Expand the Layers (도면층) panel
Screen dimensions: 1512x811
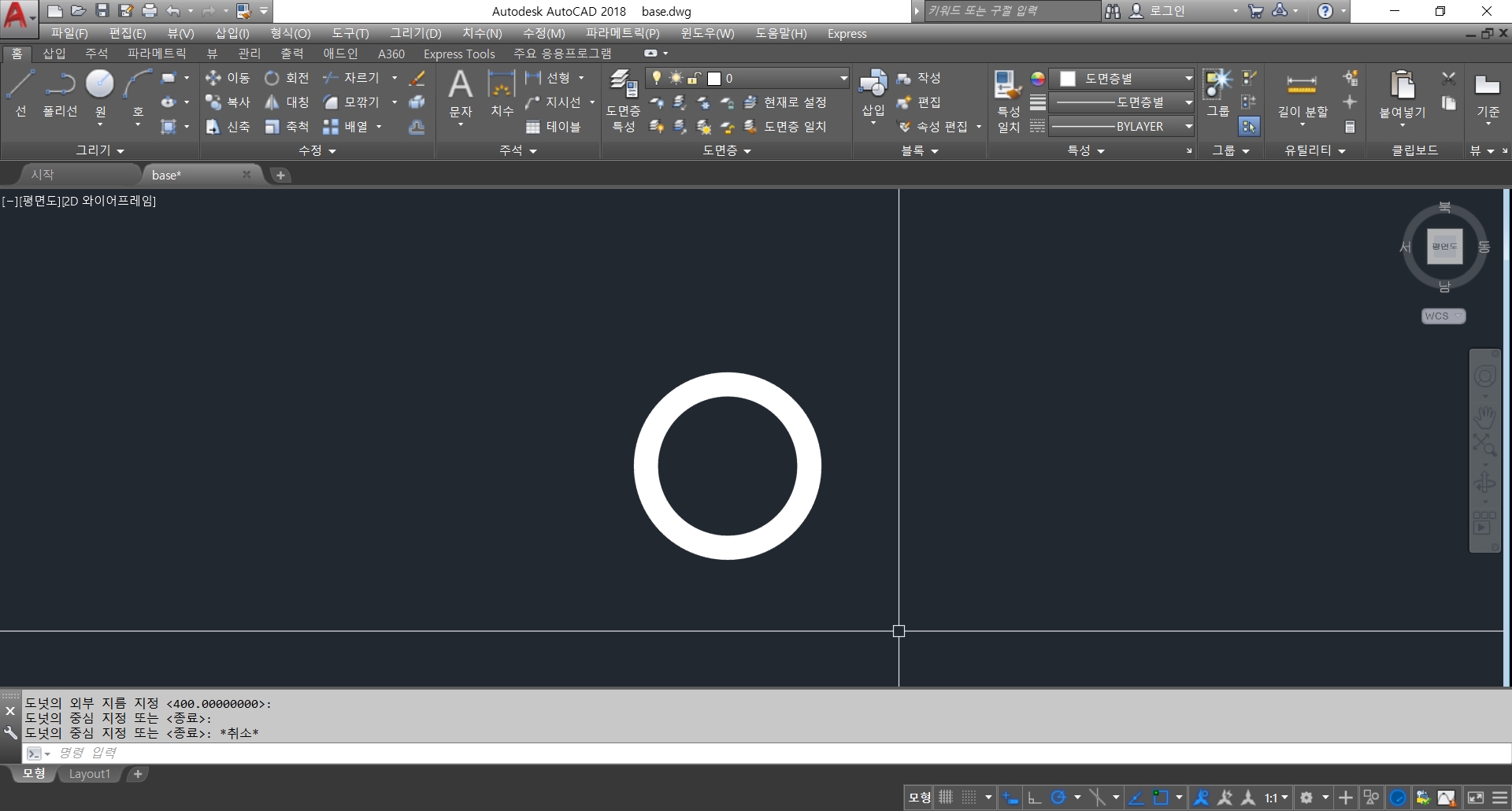coord(727,150)
